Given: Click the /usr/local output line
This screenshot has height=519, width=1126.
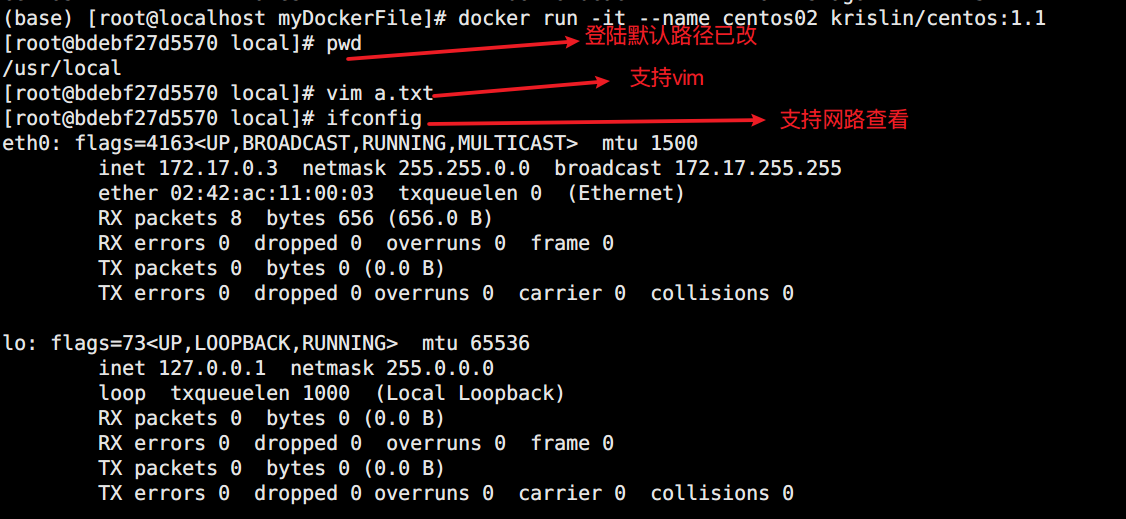Looking at the screenshot, I should [62, 68].
